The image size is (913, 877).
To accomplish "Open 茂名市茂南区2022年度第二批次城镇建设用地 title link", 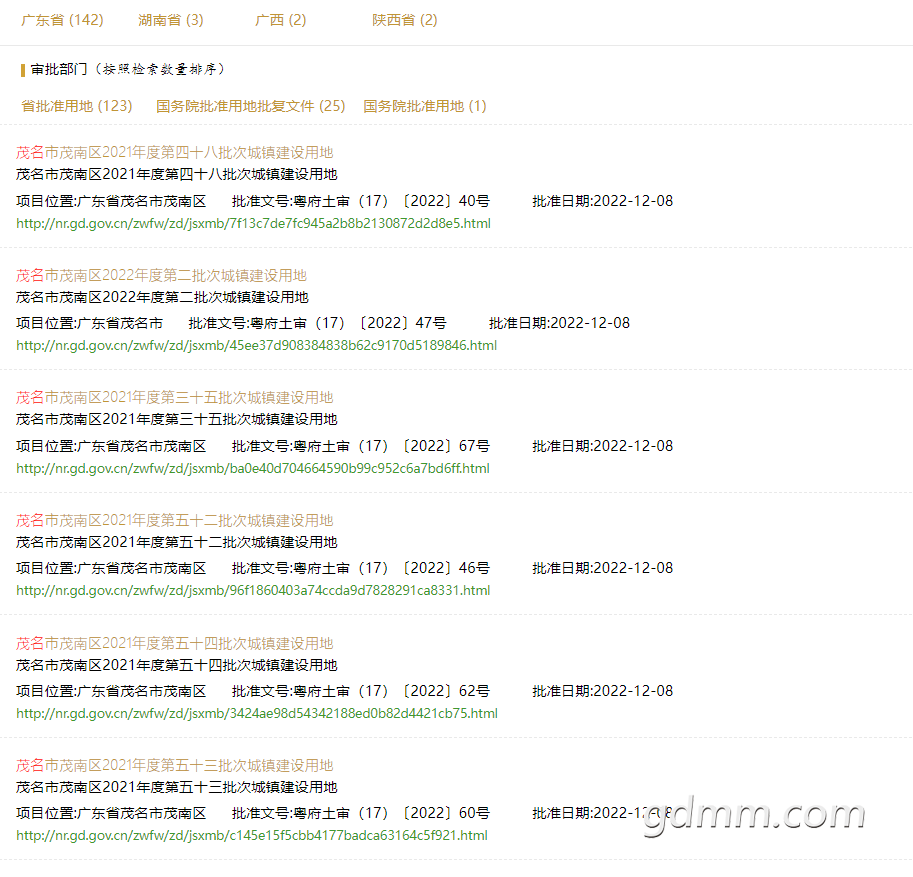I will tap(161, 275).
